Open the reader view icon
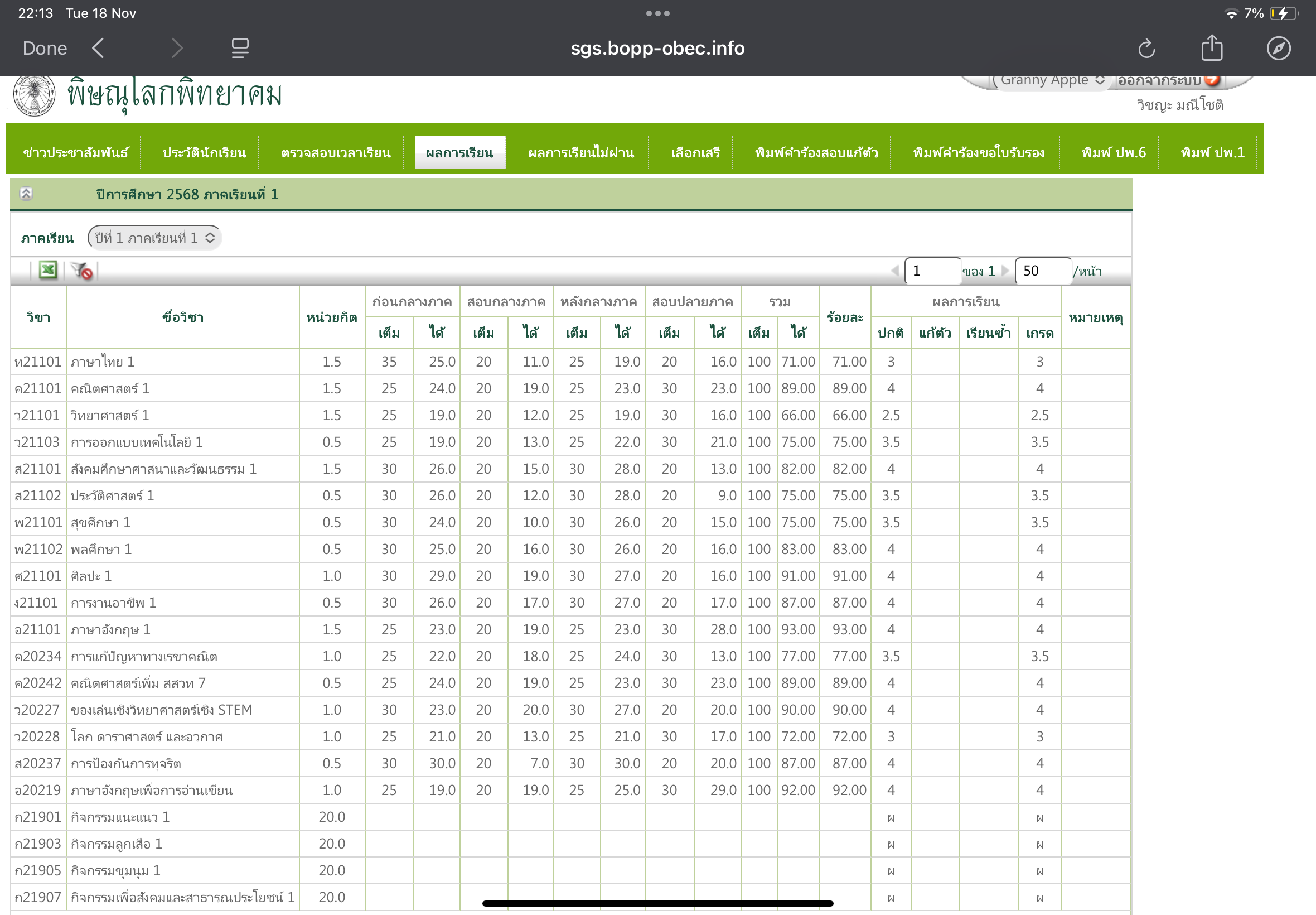Screen dimensions: 1316x915 (x=239, y=48)
